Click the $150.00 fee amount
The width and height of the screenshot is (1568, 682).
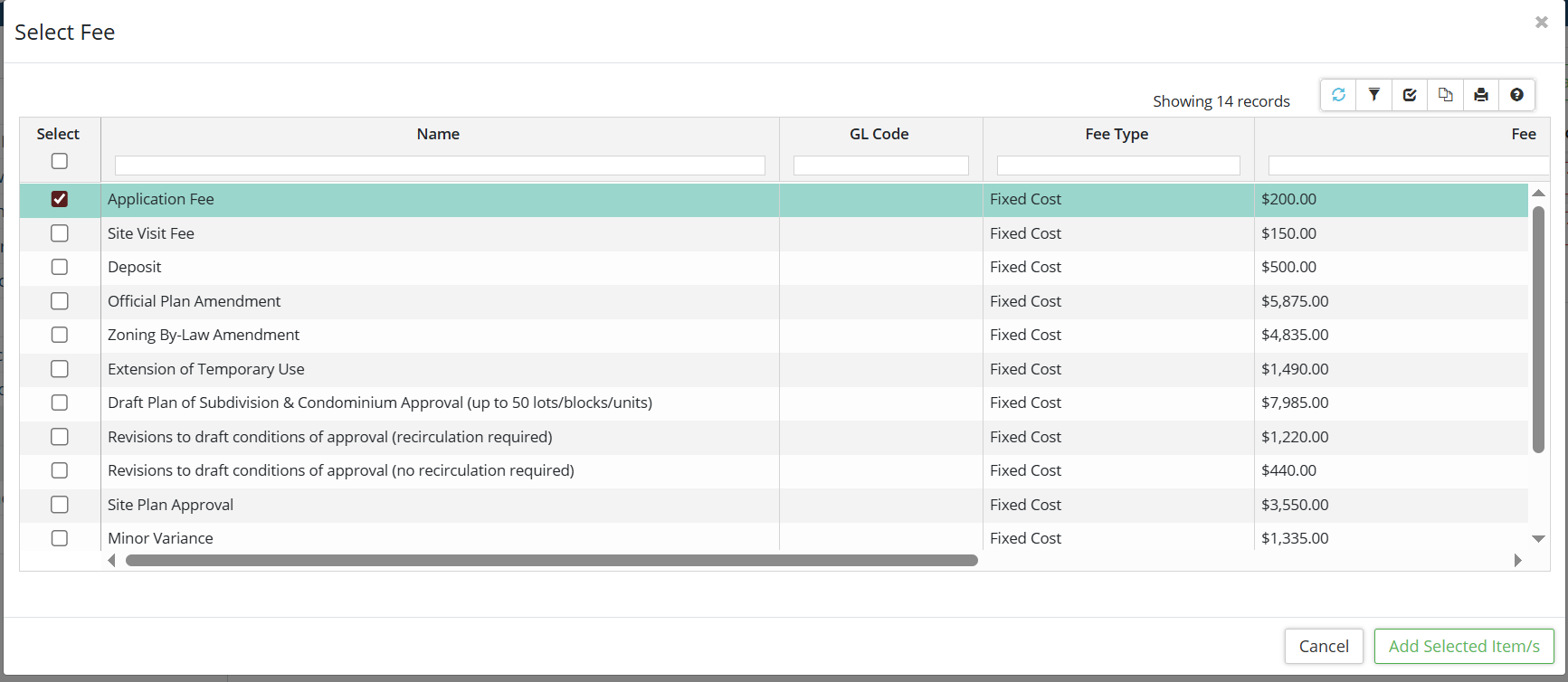tap(1289, 233)
